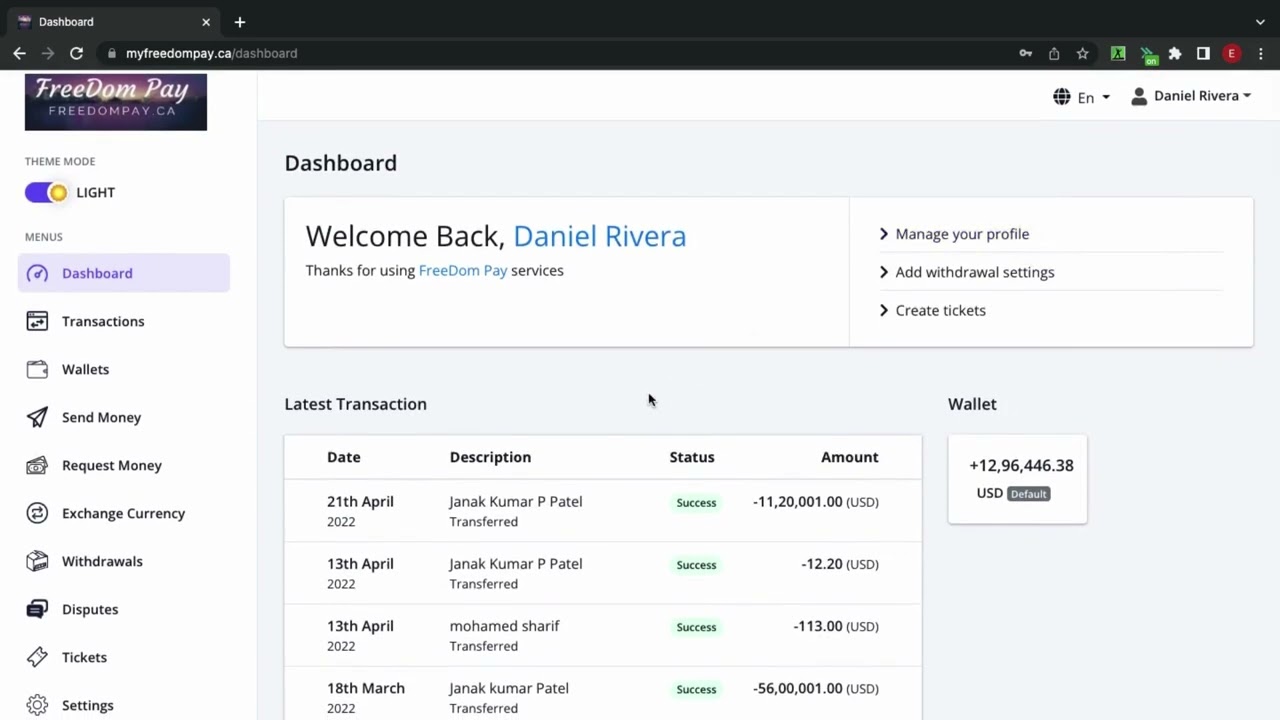Click the Add withdrawal settings link

(x=975, y=272)
